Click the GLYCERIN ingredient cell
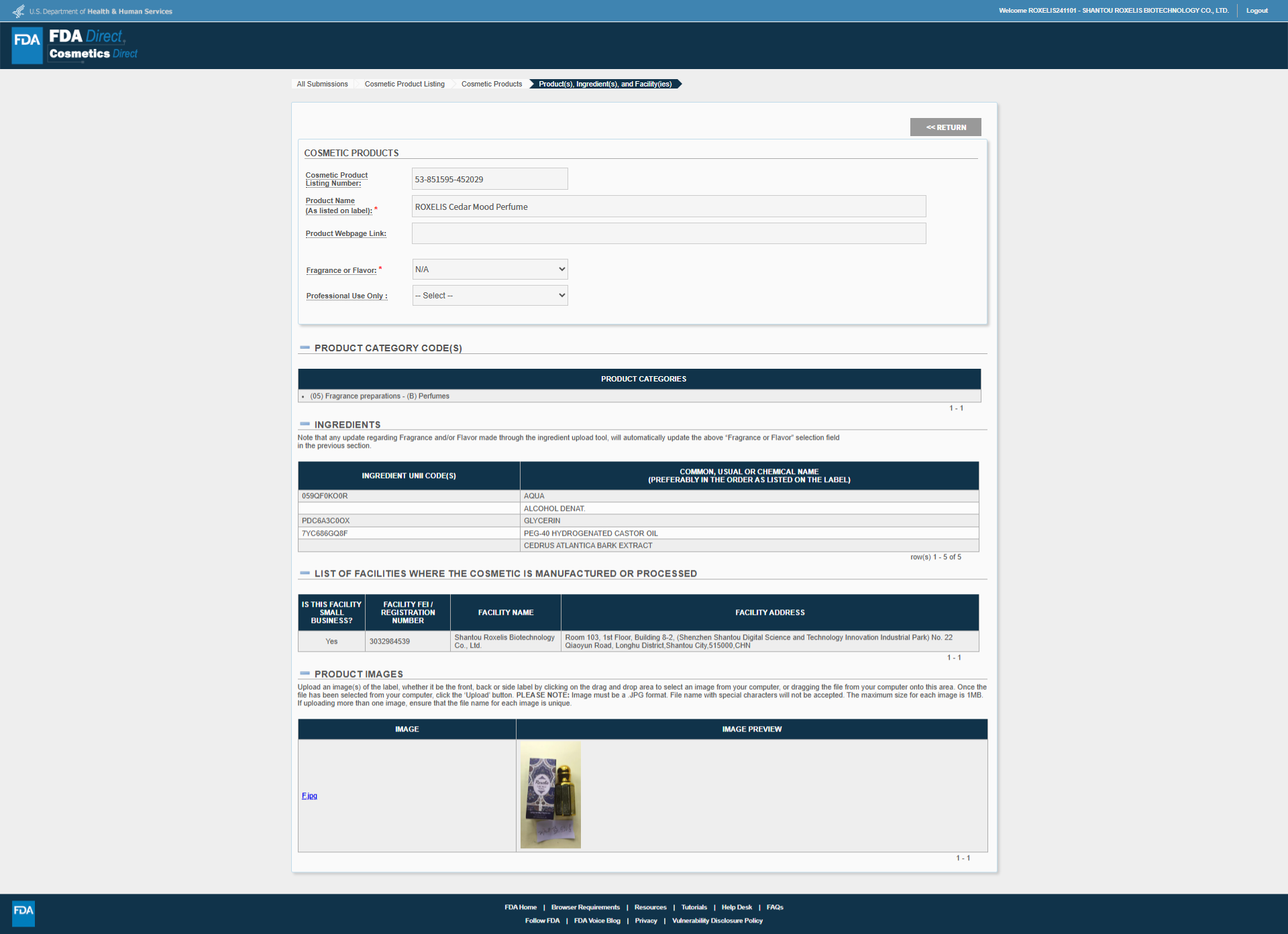Image resolution: width=1288 pixels, height=934 pixels. point(749,521)
